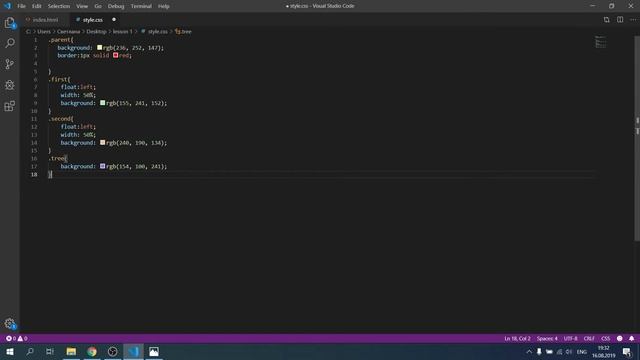
Task: Click the errors and warnings status indicator
Action: pos(17,338)
